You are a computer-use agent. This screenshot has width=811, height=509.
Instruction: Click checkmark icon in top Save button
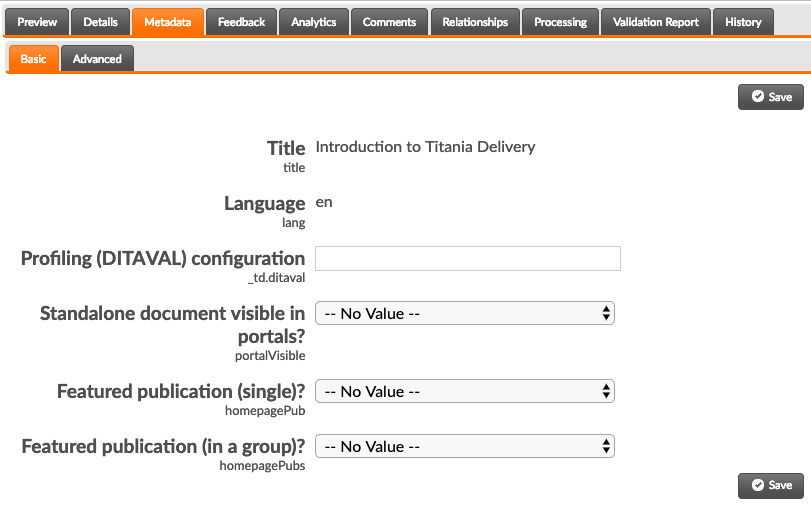[x=758, y=97]
